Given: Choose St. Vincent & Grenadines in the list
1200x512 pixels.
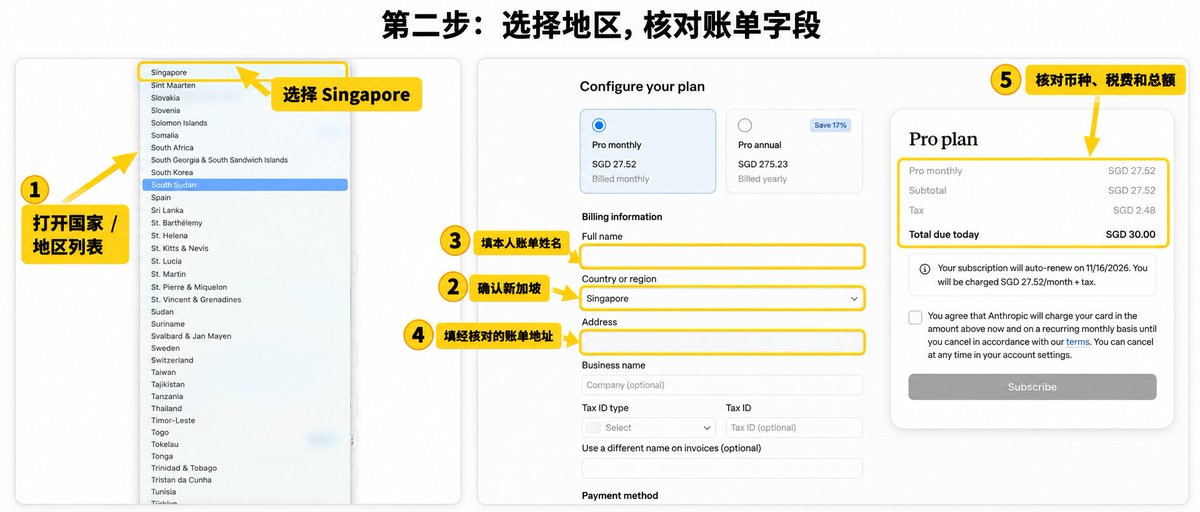Looking at the screenshot, I should [196, 300].
